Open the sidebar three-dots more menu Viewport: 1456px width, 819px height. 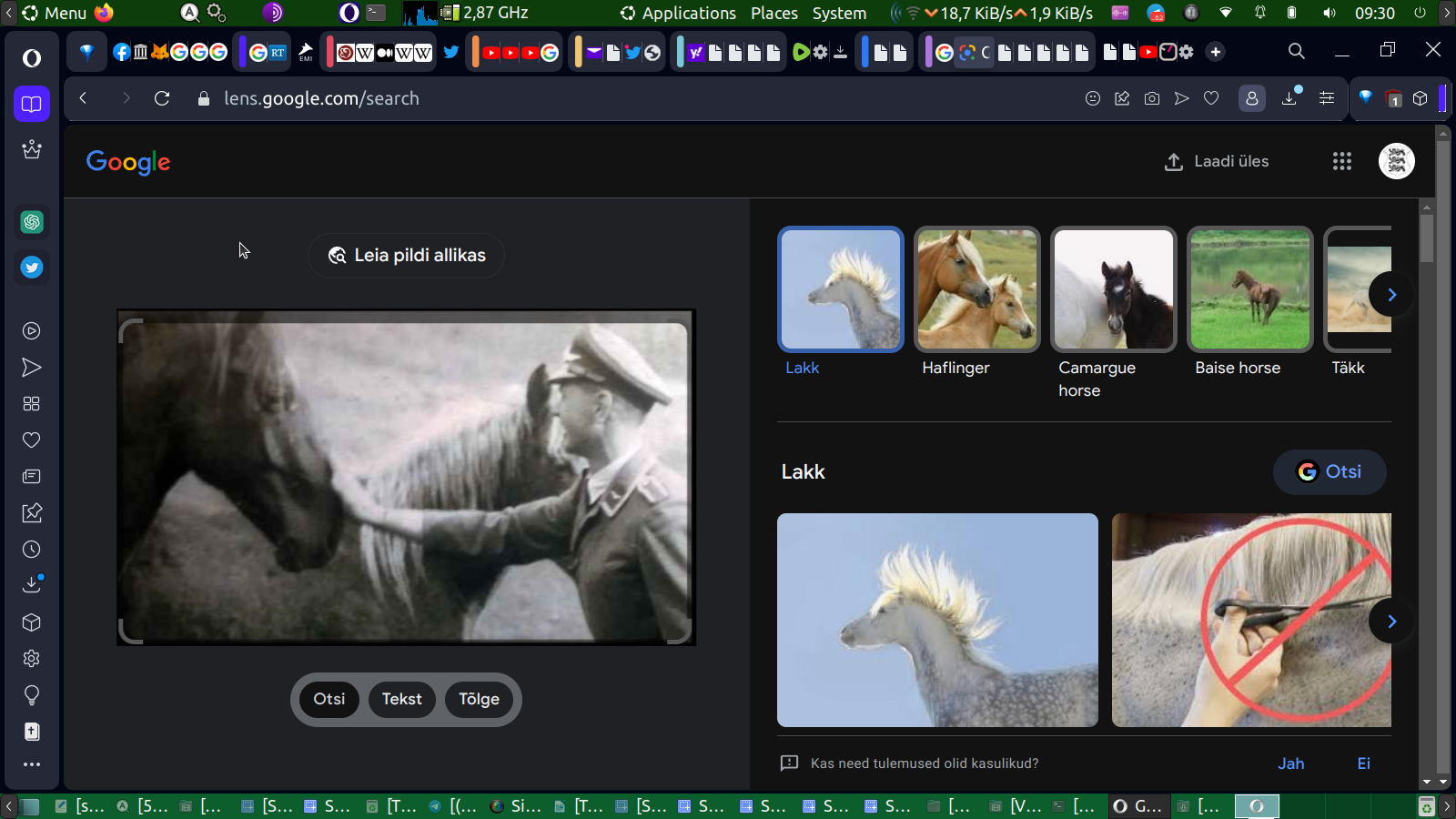pyautogui.click(x=32, y=764)
